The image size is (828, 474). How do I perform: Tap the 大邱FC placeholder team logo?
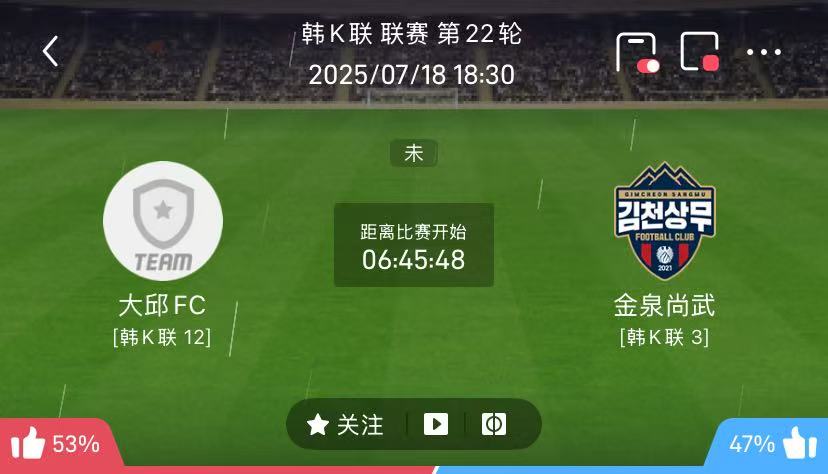tap(163, 221)
